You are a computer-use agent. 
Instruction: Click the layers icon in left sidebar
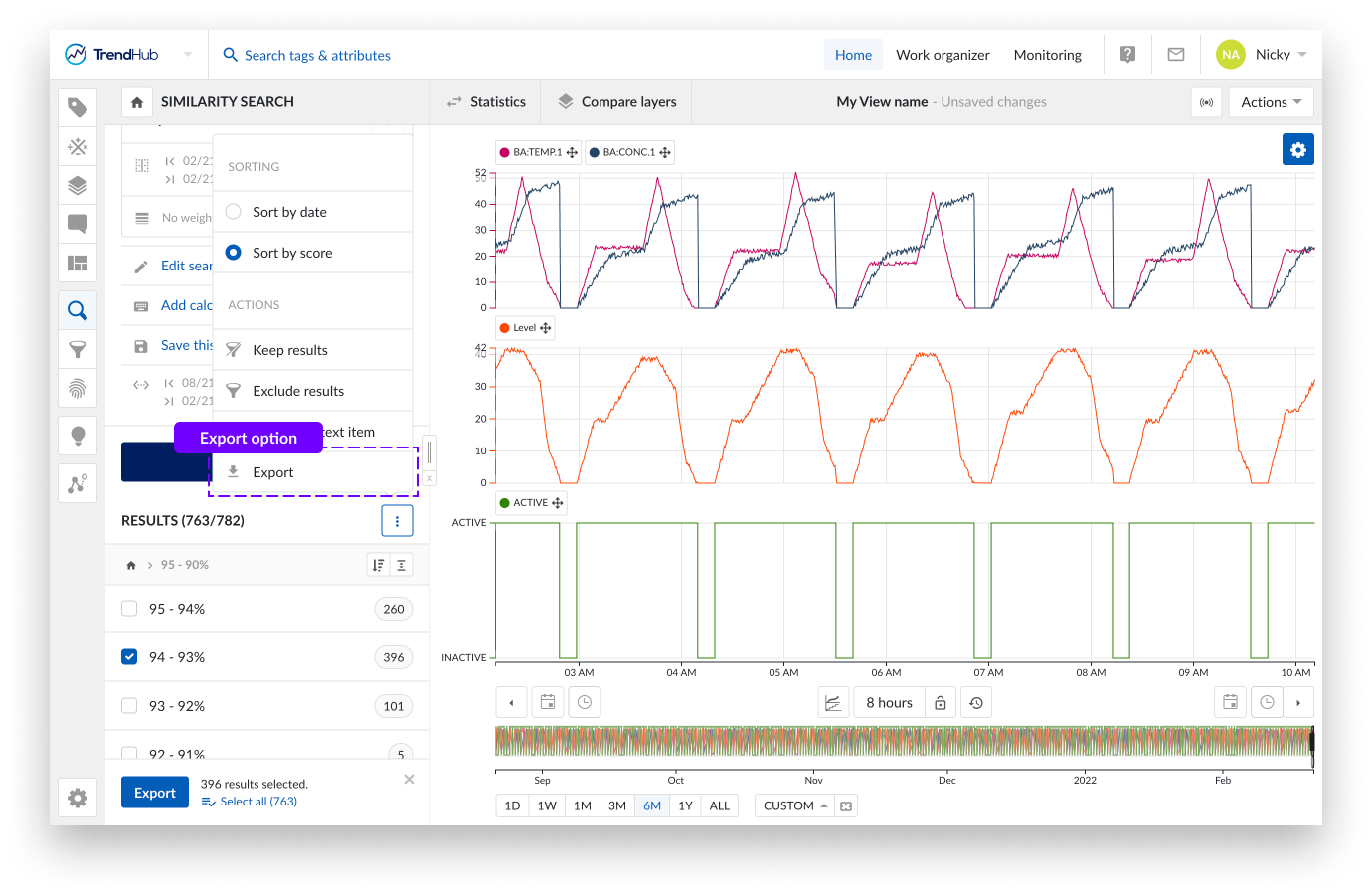[x=78, y=185]
